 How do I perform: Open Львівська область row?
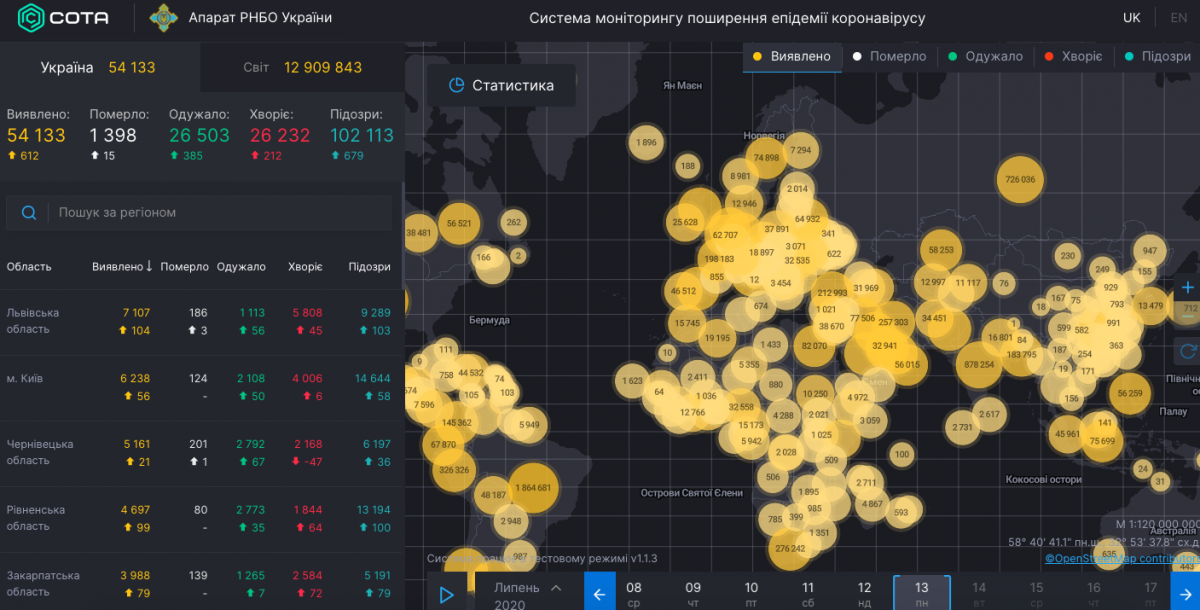coord(200,322)
